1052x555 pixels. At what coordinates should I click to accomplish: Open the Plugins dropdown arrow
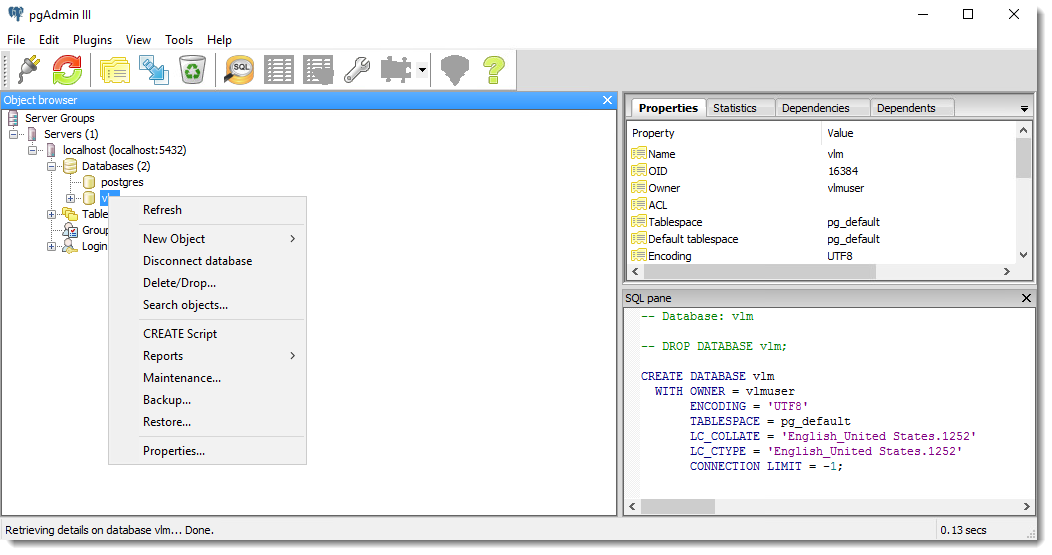(422, 69)
